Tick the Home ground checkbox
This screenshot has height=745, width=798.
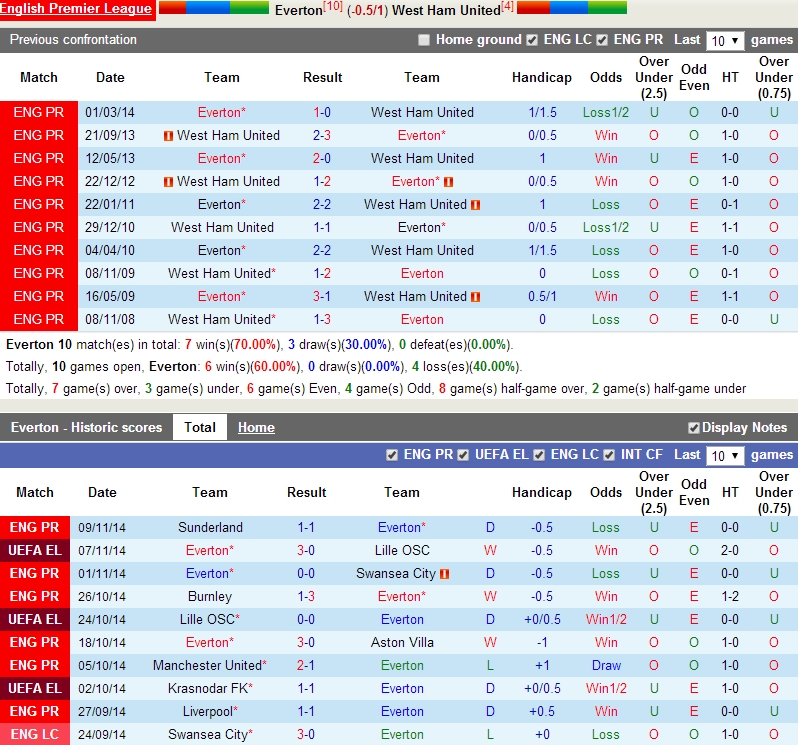click(423, 40)
